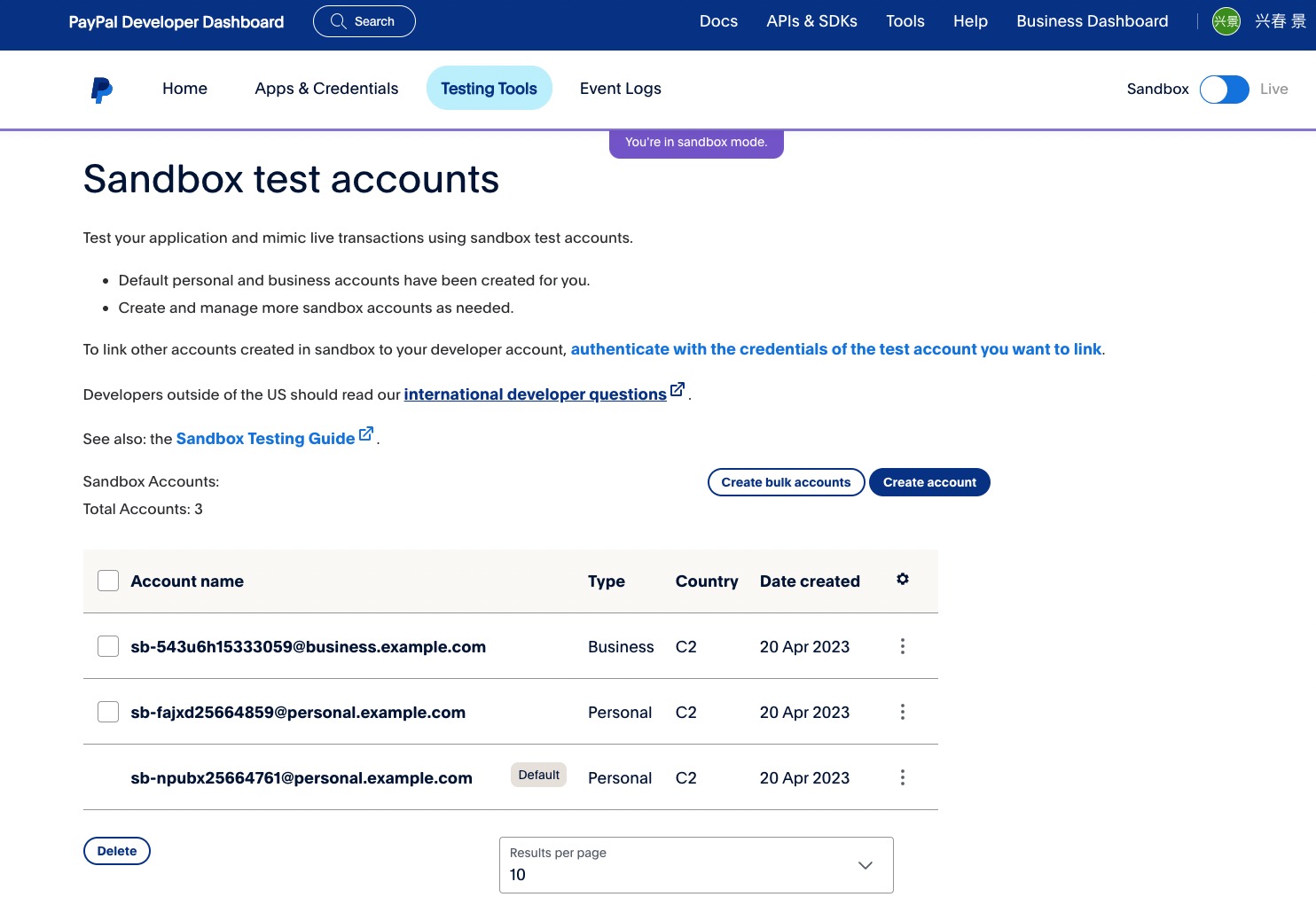1316x905 pixels.
Task: Click the PayPal logo icon
Action: 102,90
